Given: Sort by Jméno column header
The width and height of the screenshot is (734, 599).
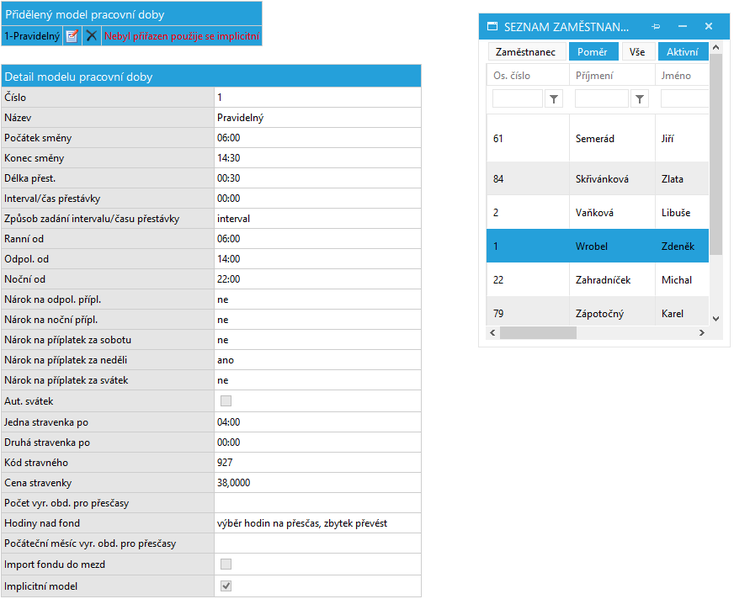Looking at the screenshot, I should (x=682, y=75).
